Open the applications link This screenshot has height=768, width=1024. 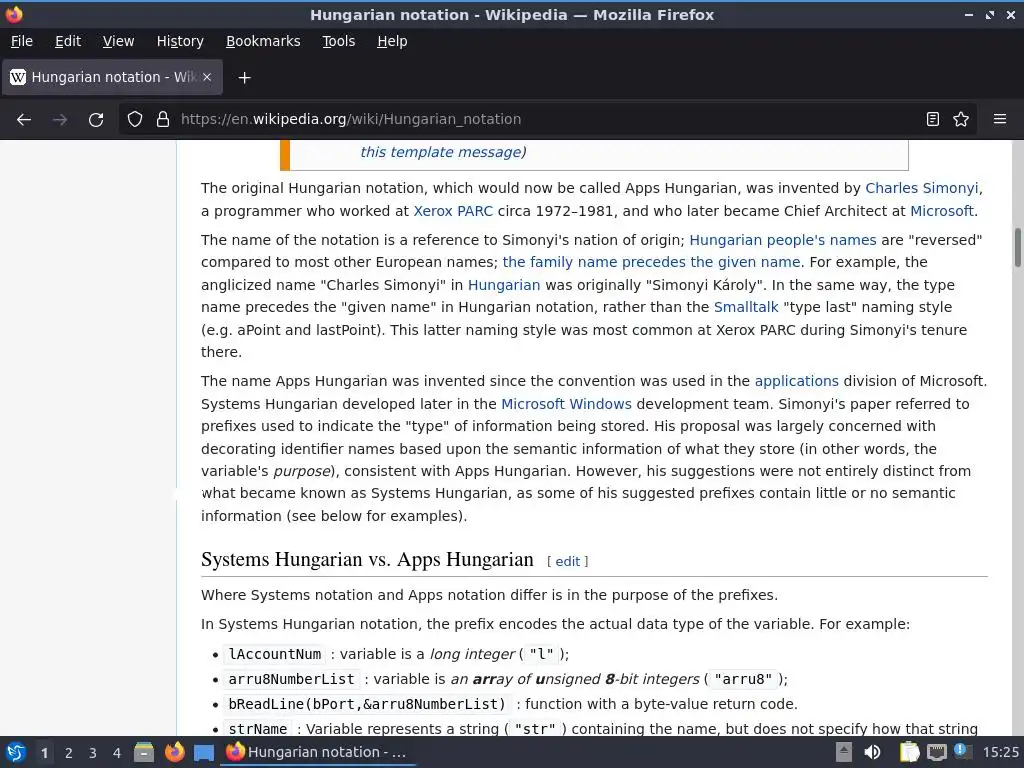click(796, 381)
